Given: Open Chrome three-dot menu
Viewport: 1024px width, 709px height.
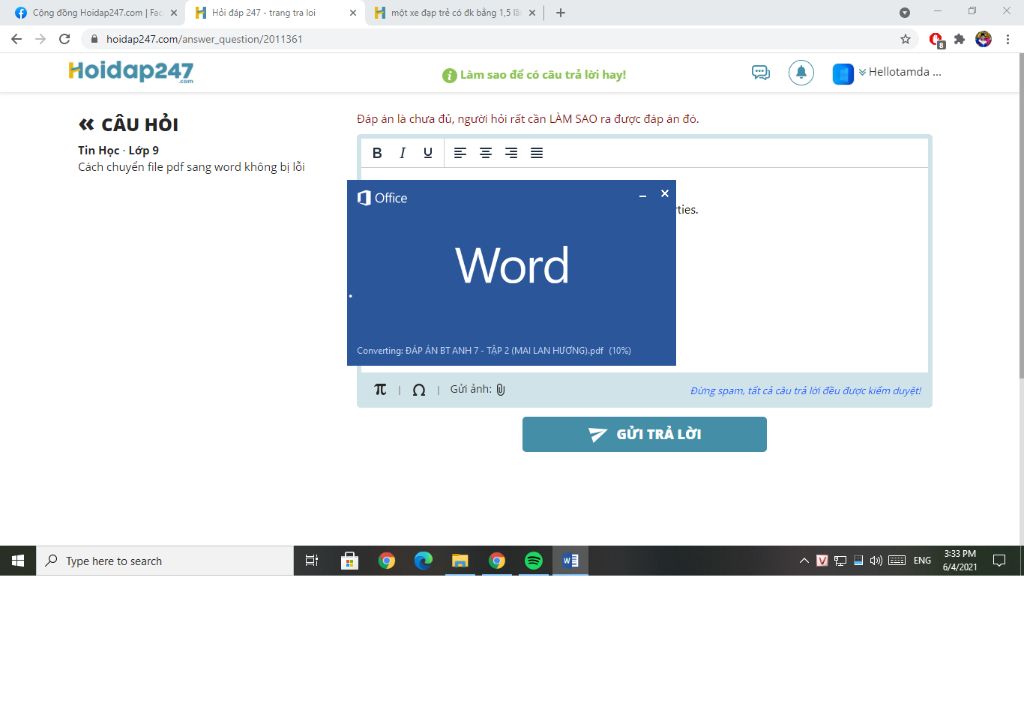Looking at the screenshot, I should coord(1008,39).
